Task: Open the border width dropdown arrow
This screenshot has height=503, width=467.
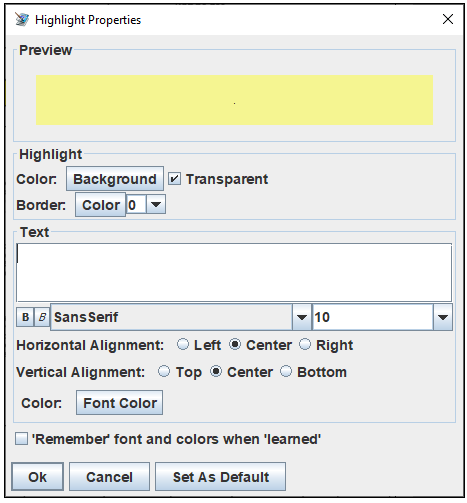Action: [156, 204]
